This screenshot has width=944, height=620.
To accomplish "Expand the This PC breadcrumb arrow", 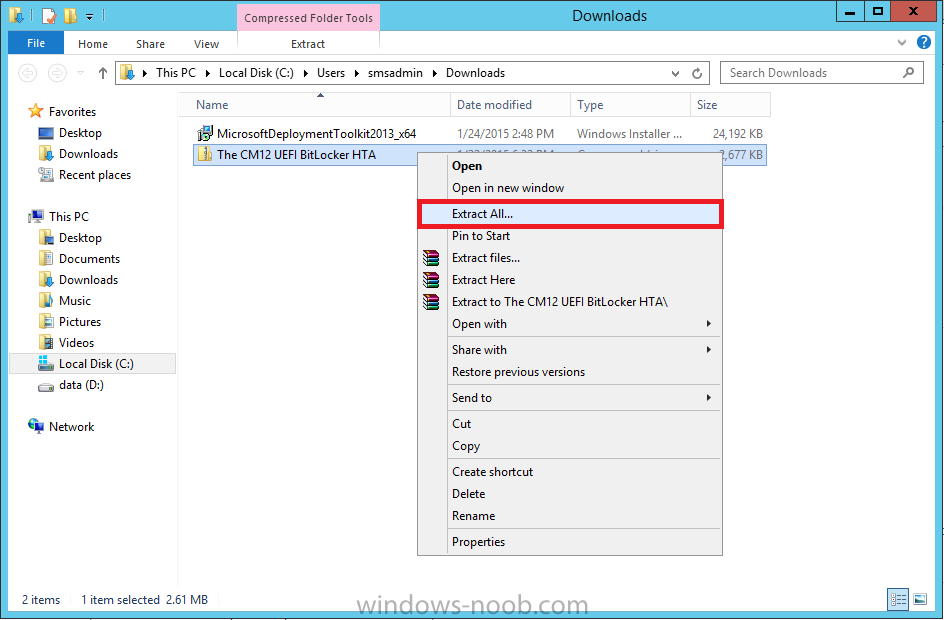I will click(208, 73).
